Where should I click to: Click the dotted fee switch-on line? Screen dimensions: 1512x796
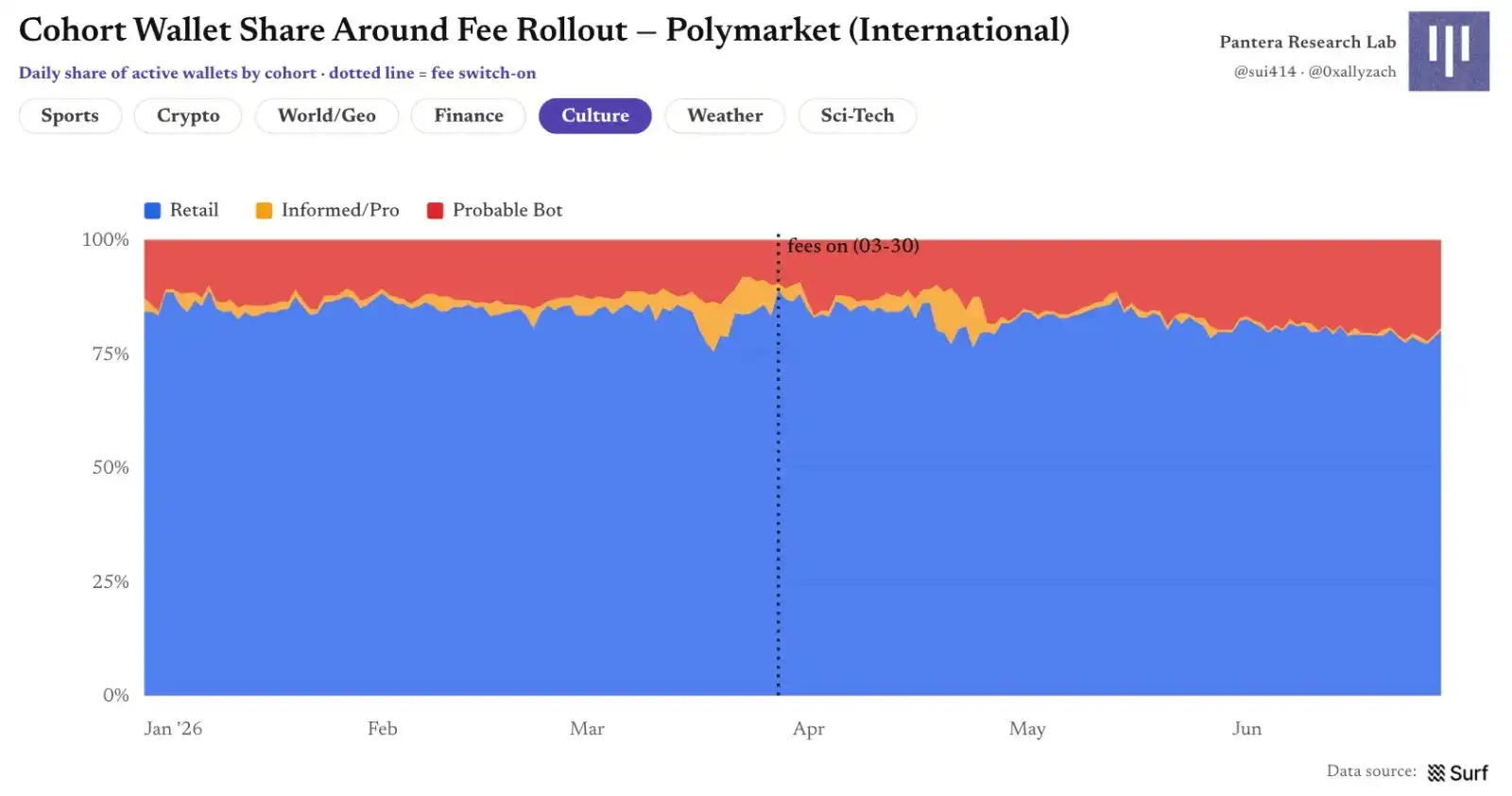coord(778,465)
